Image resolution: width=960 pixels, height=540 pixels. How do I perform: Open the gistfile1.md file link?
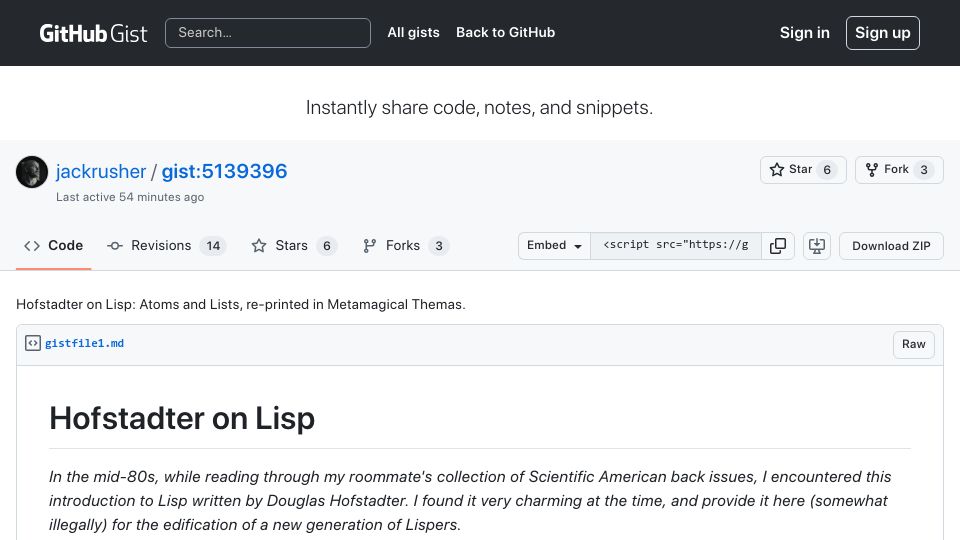tap(84, 343)
